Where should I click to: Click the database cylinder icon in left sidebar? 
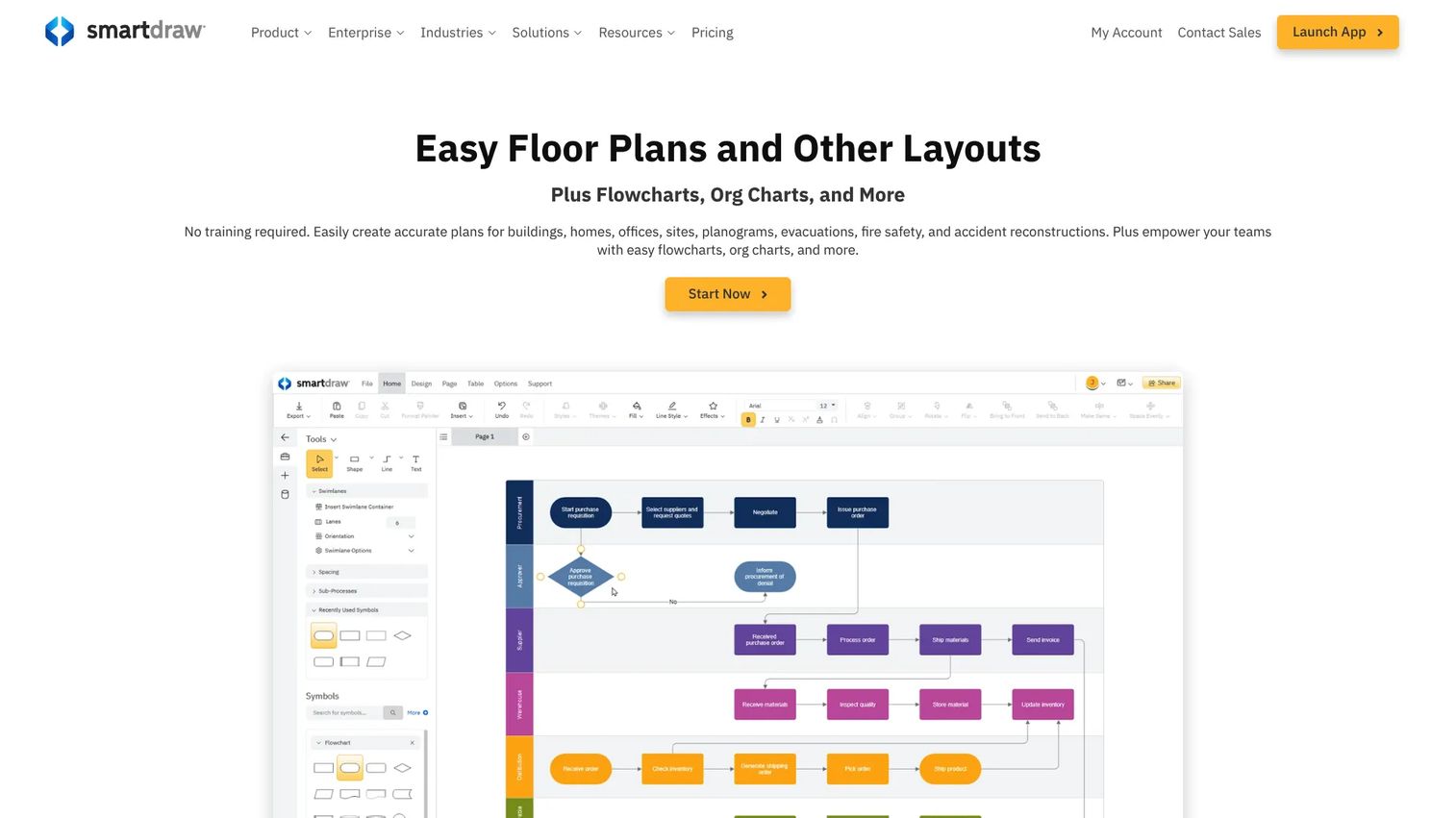coord(285,494)
